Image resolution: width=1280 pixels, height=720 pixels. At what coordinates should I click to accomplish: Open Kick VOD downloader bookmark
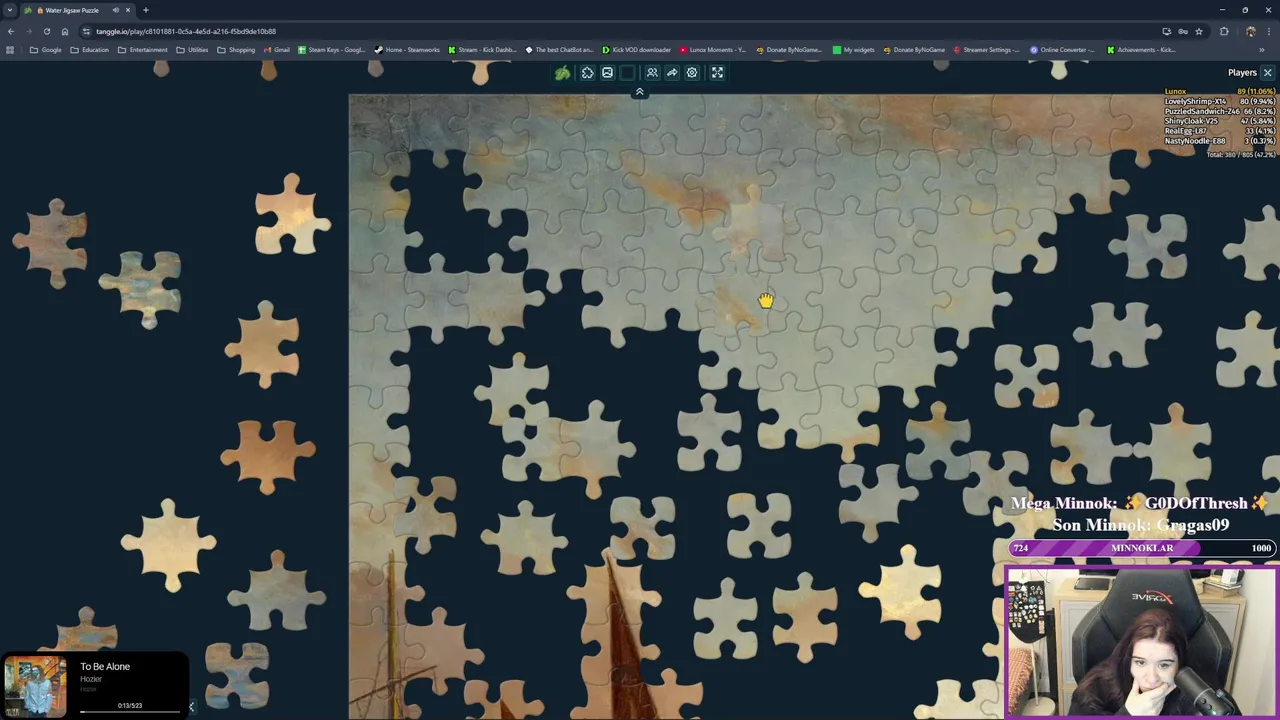coord(637,50)
